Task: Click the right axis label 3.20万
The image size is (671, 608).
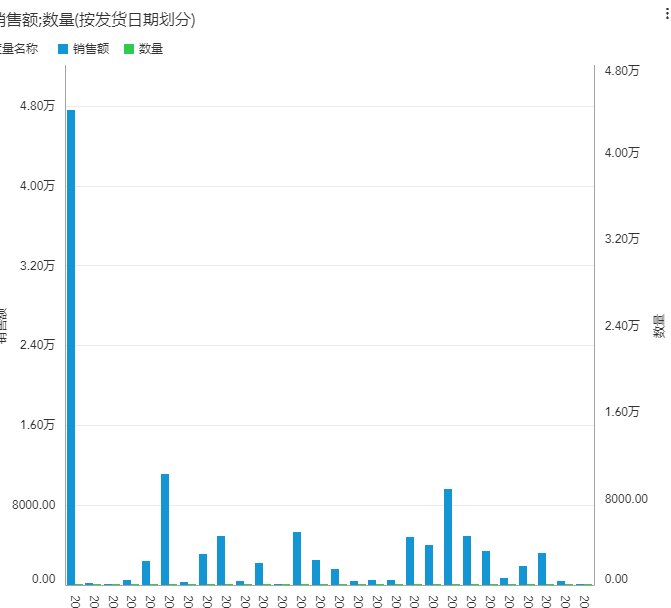Action: pyautogui.click(x=622, y=239)
